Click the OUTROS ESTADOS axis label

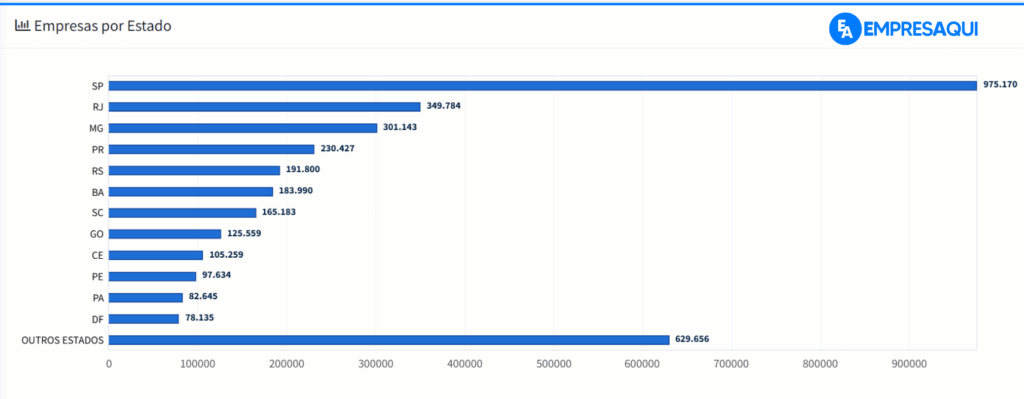point(62,340)
